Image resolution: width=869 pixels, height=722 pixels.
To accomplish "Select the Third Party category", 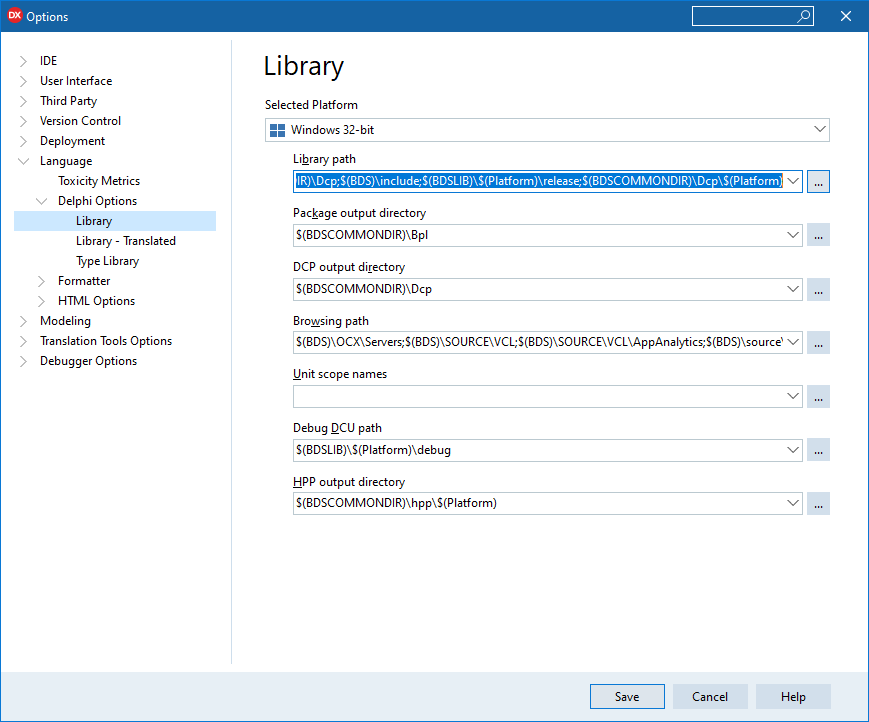I will point(68,101).
